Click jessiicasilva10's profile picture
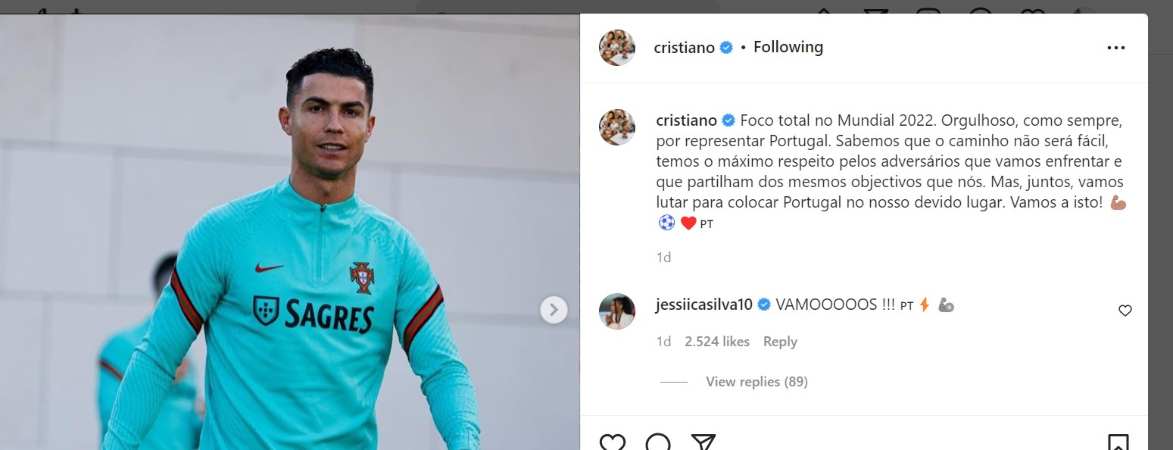The height and width of the screenshot is (450, 1173). tap(617, 311)
